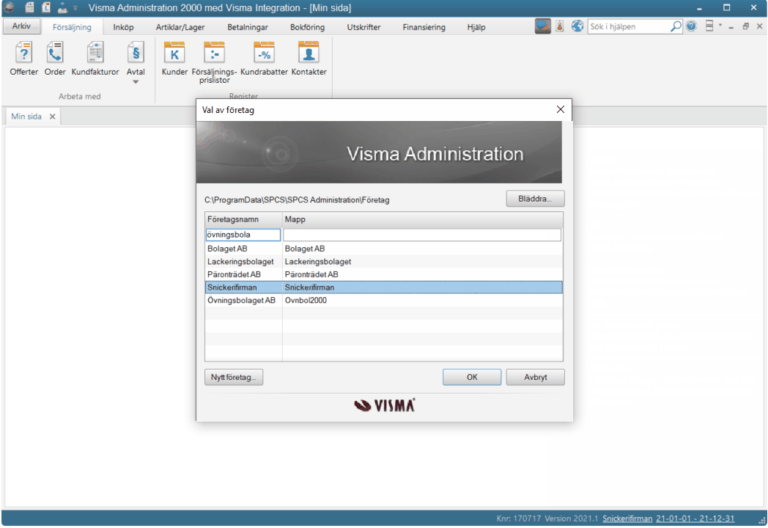Click the window layout icon in toolbar
The width and height of the screenshot is (768, 528).
[x=709, y=26]
